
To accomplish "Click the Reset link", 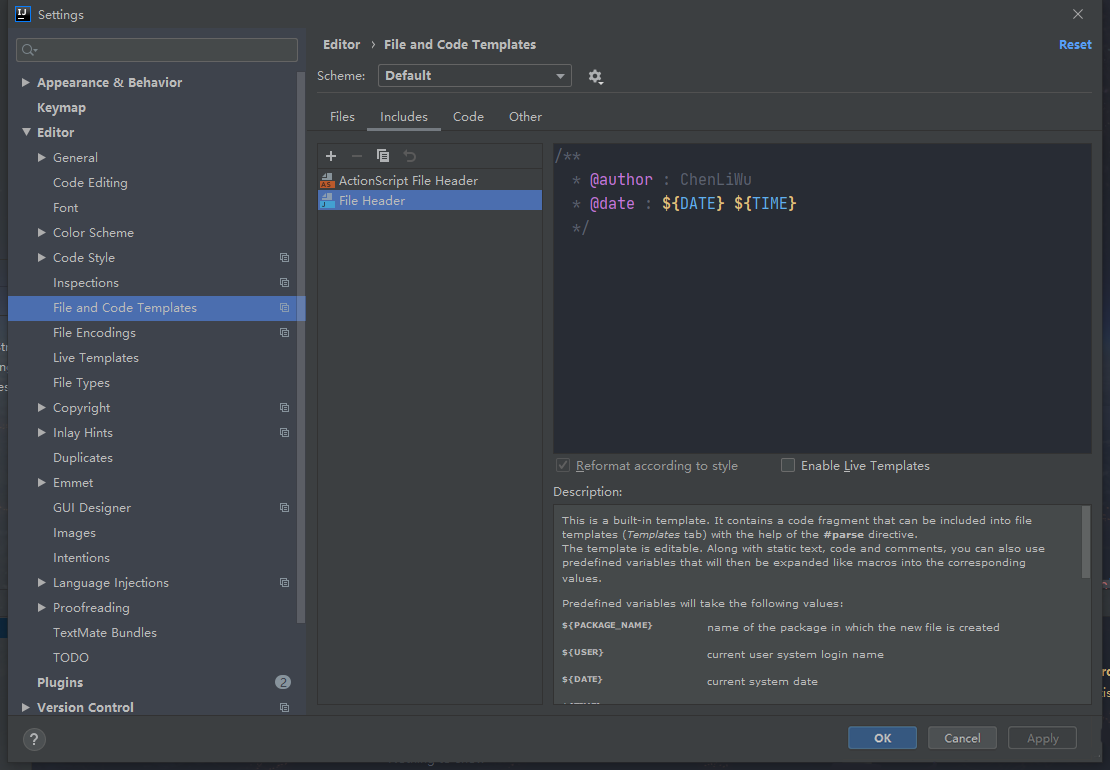I will click(x=1075, y=45).
